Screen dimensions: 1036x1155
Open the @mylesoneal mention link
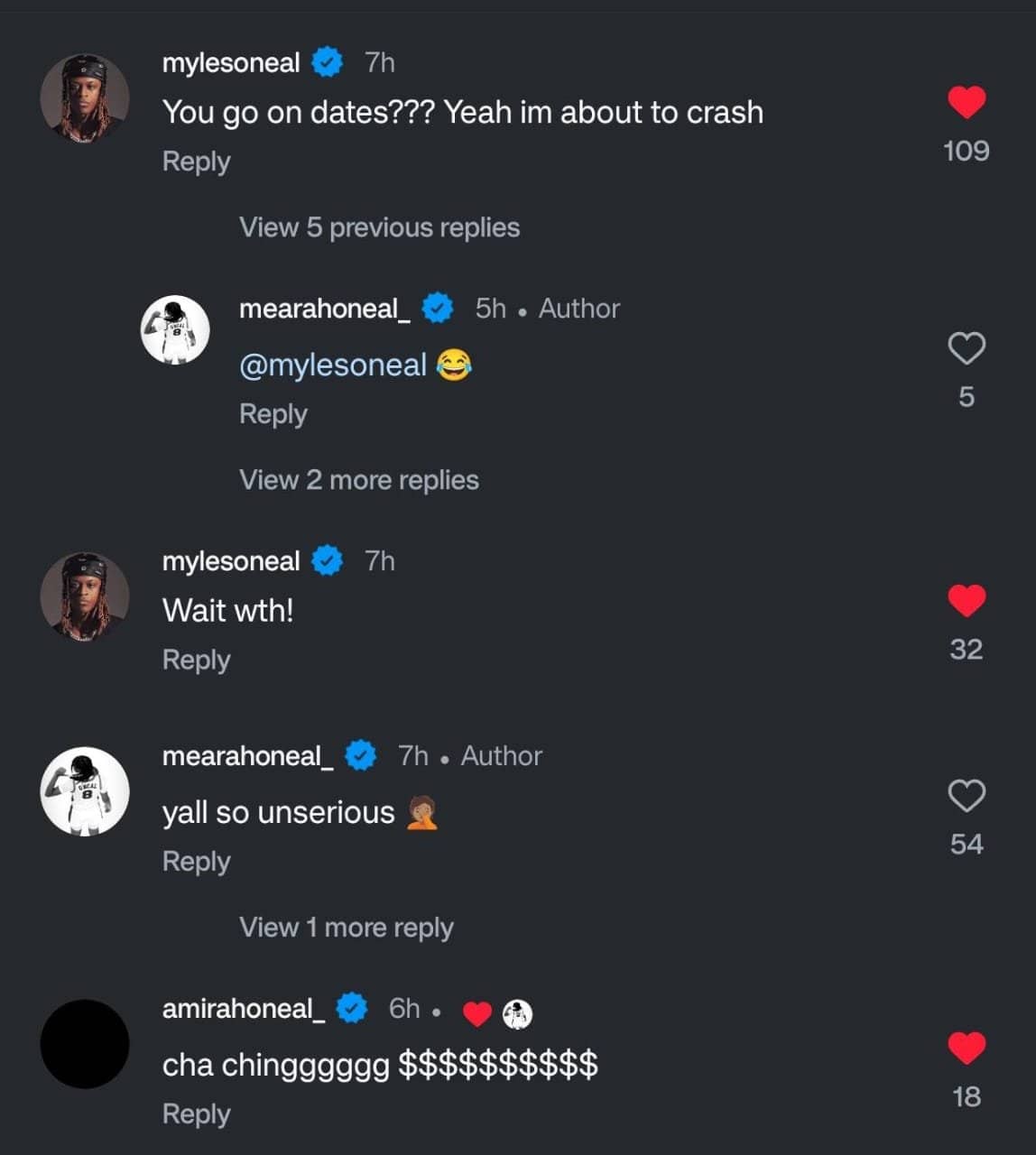(x=332, y=365)
